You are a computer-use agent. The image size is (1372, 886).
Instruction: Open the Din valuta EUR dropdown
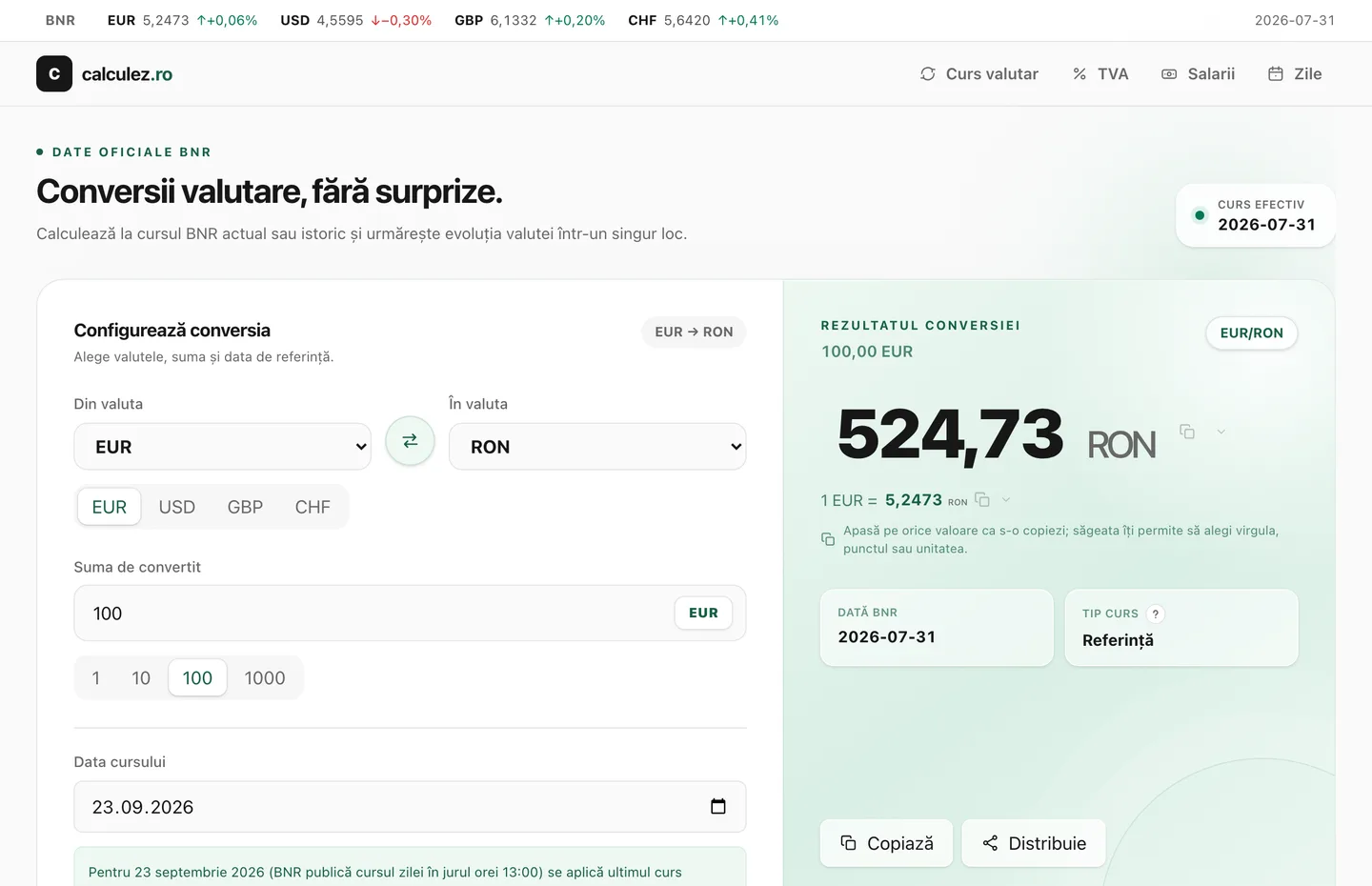click(223, 447)
